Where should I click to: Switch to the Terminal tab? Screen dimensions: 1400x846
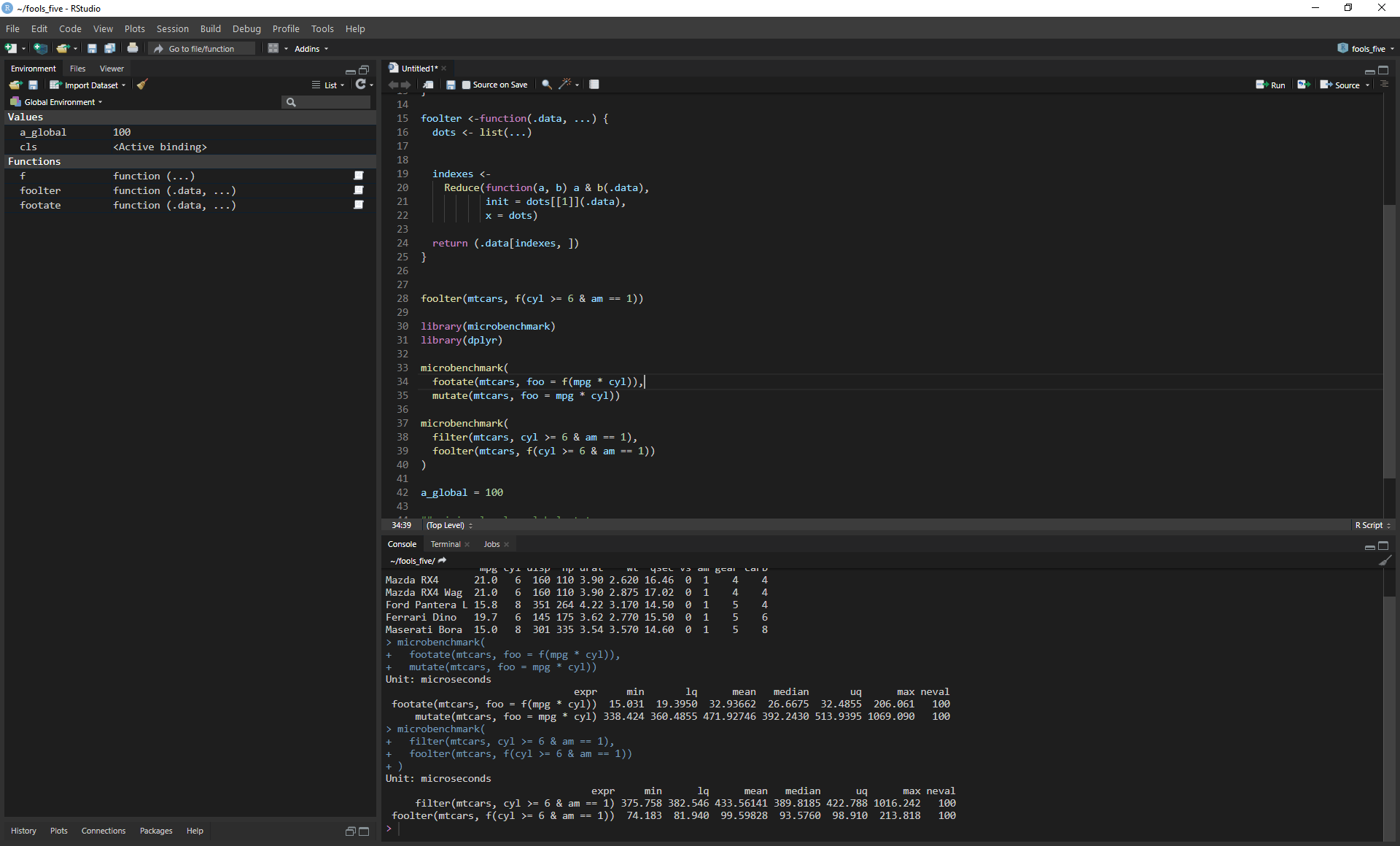445,544
